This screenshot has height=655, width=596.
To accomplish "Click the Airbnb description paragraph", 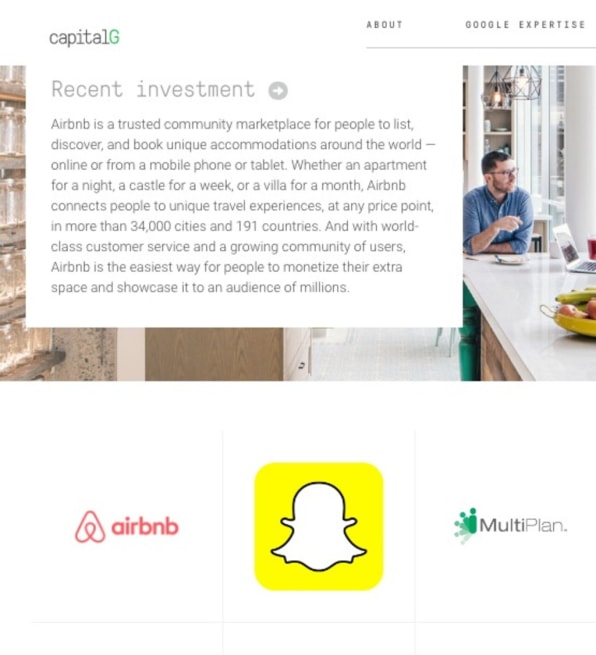I will point(243,206).
